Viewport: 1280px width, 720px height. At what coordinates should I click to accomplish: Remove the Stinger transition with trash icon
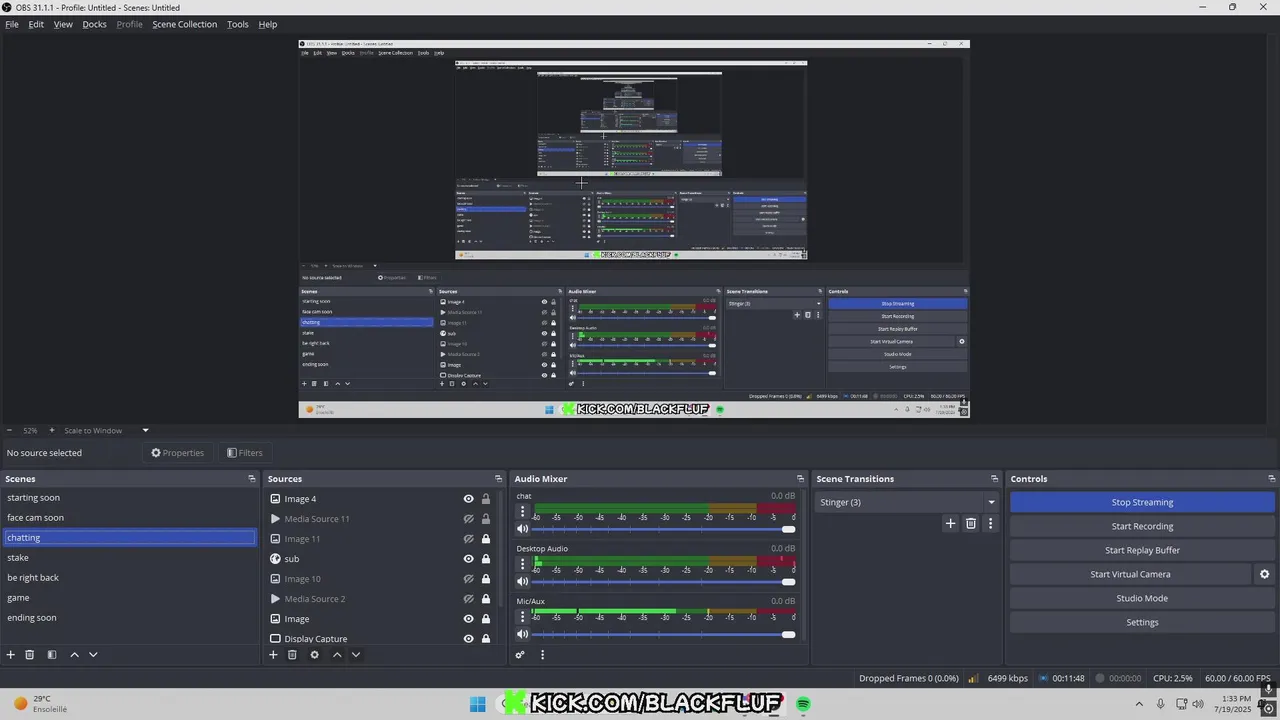coord(970,523)
